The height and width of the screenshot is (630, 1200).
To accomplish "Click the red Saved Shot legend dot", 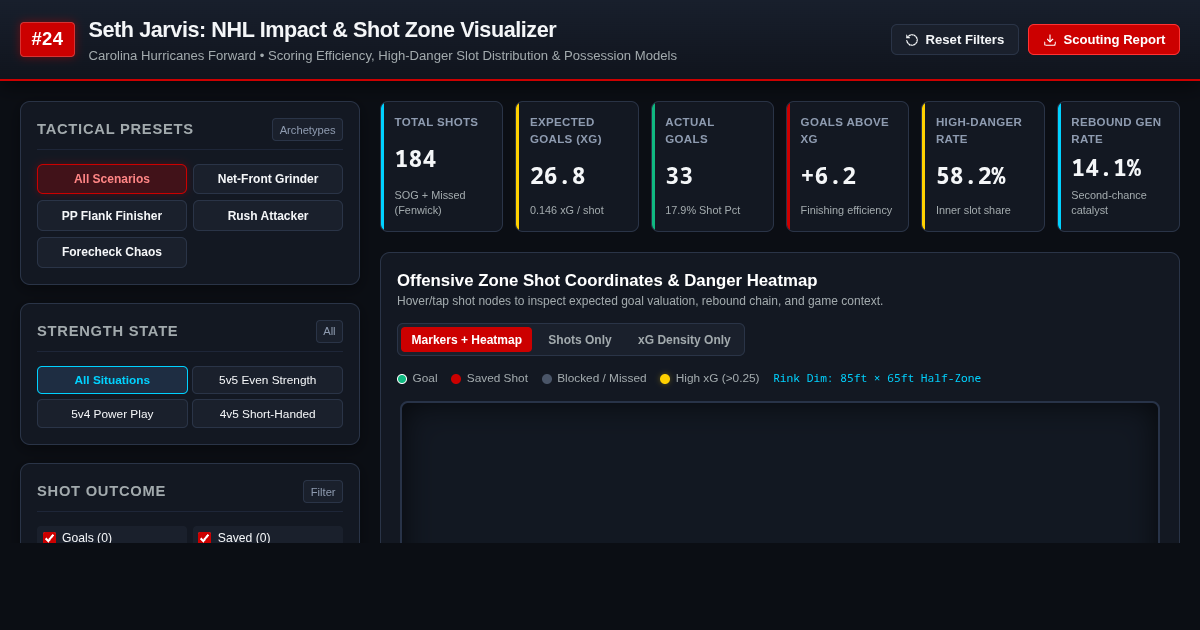I will (x=456, y=379).
